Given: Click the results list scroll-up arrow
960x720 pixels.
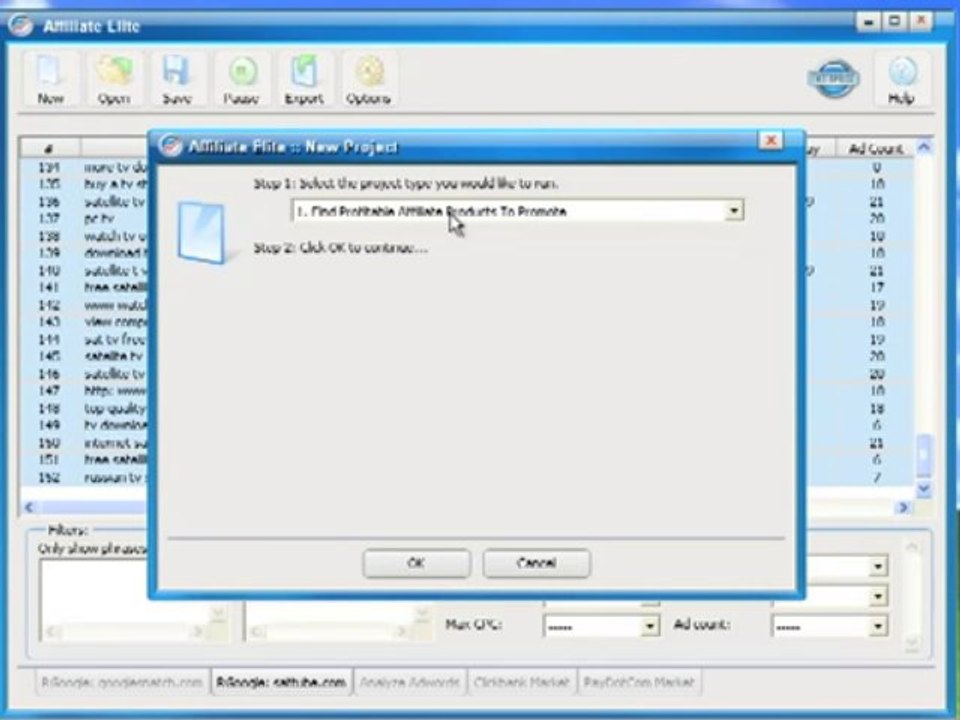Looking at the screenshot, I should tap(924, 148).
